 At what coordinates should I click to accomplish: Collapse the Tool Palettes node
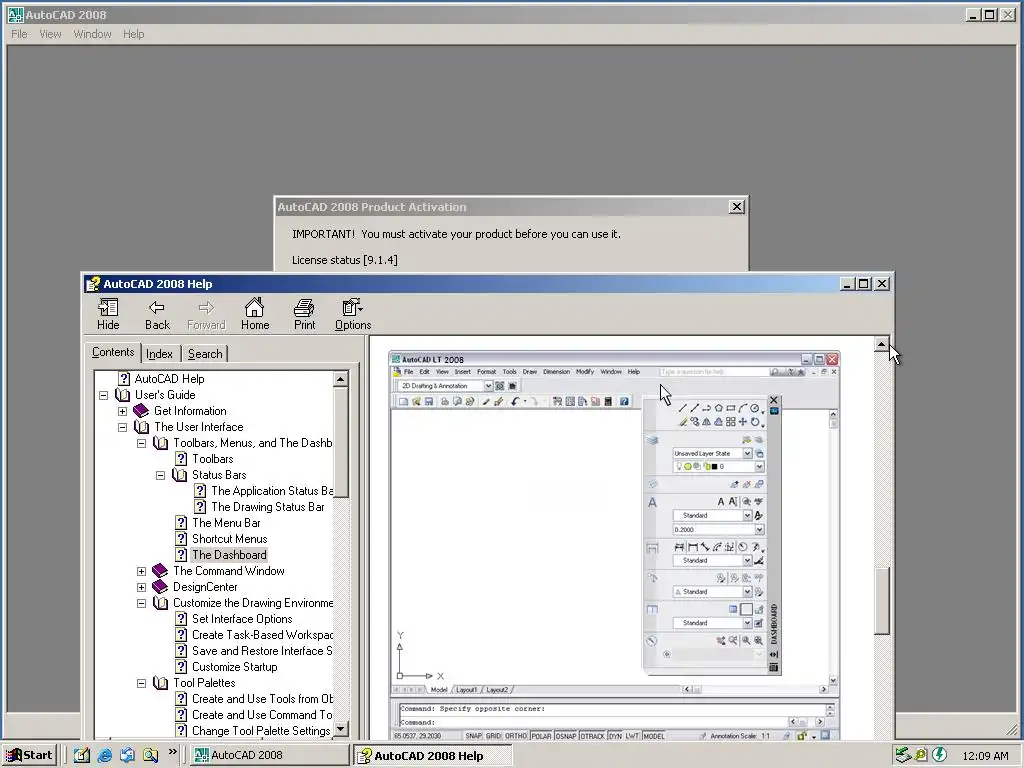(141, 683)
